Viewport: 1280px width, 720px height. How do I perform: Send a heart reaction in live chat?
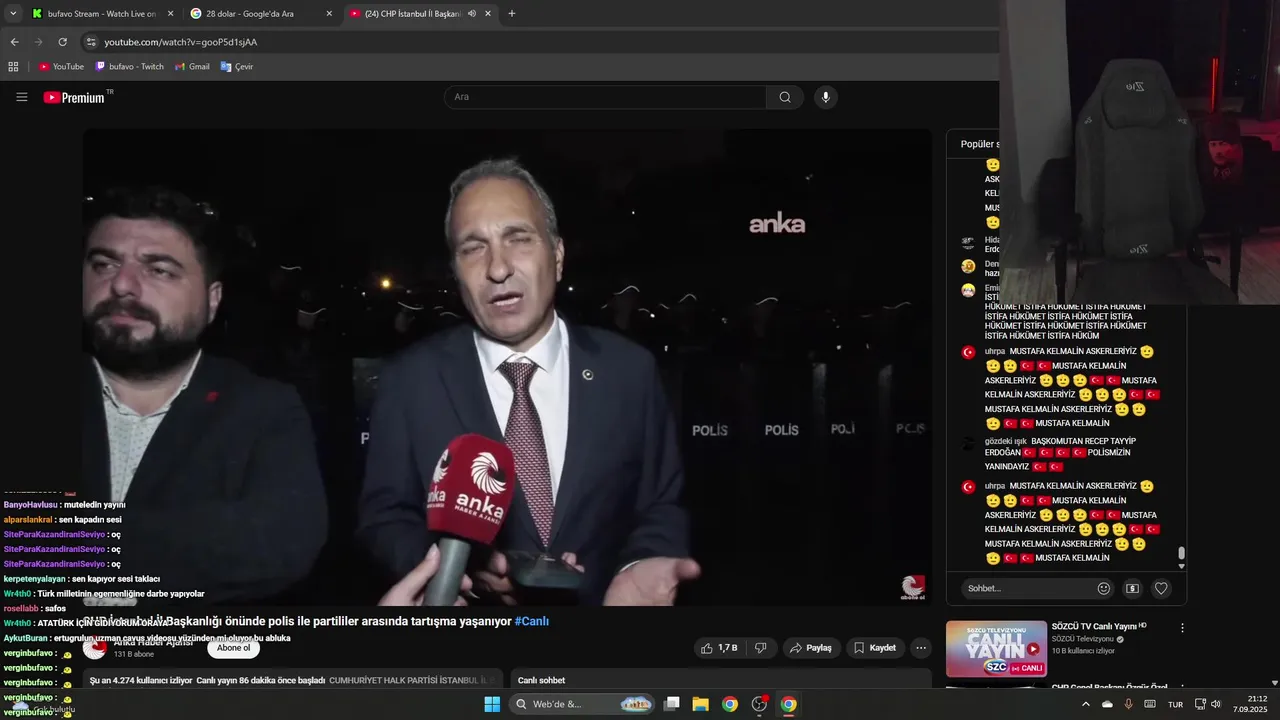click(x=1161, y=589)
